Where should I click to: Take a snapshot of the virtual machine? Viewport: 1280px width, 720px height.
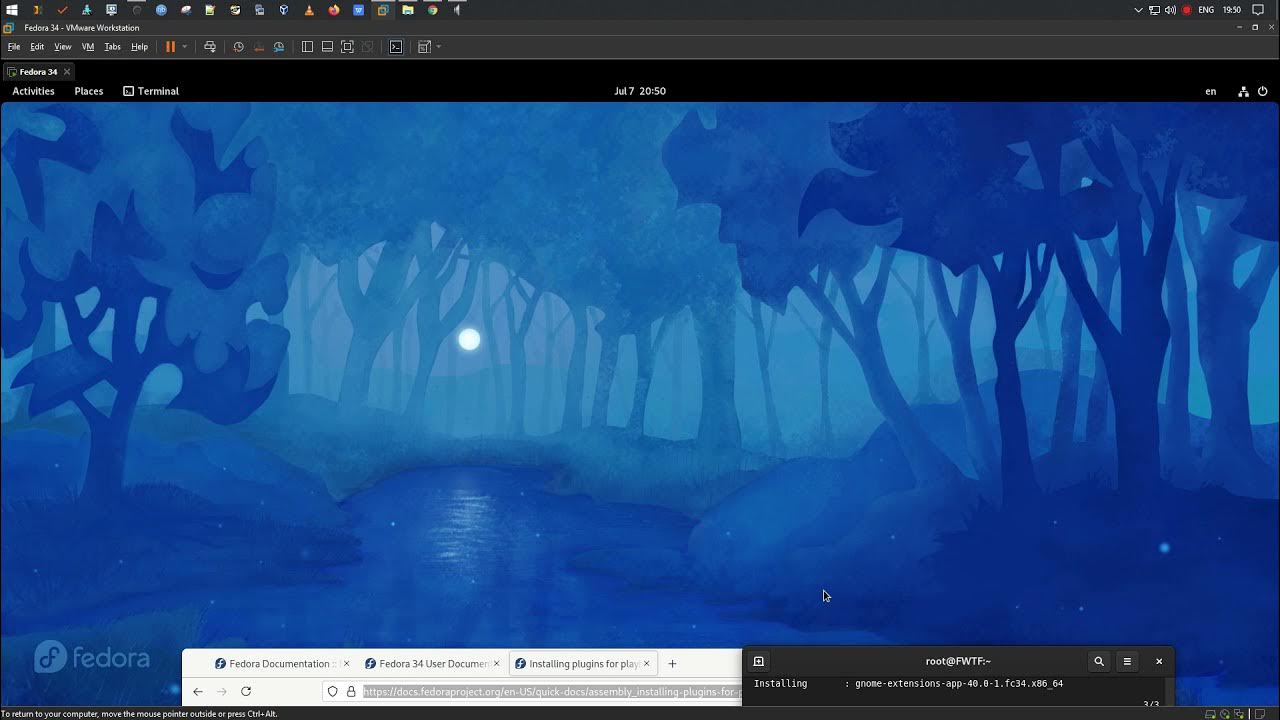tap(238, 47)
